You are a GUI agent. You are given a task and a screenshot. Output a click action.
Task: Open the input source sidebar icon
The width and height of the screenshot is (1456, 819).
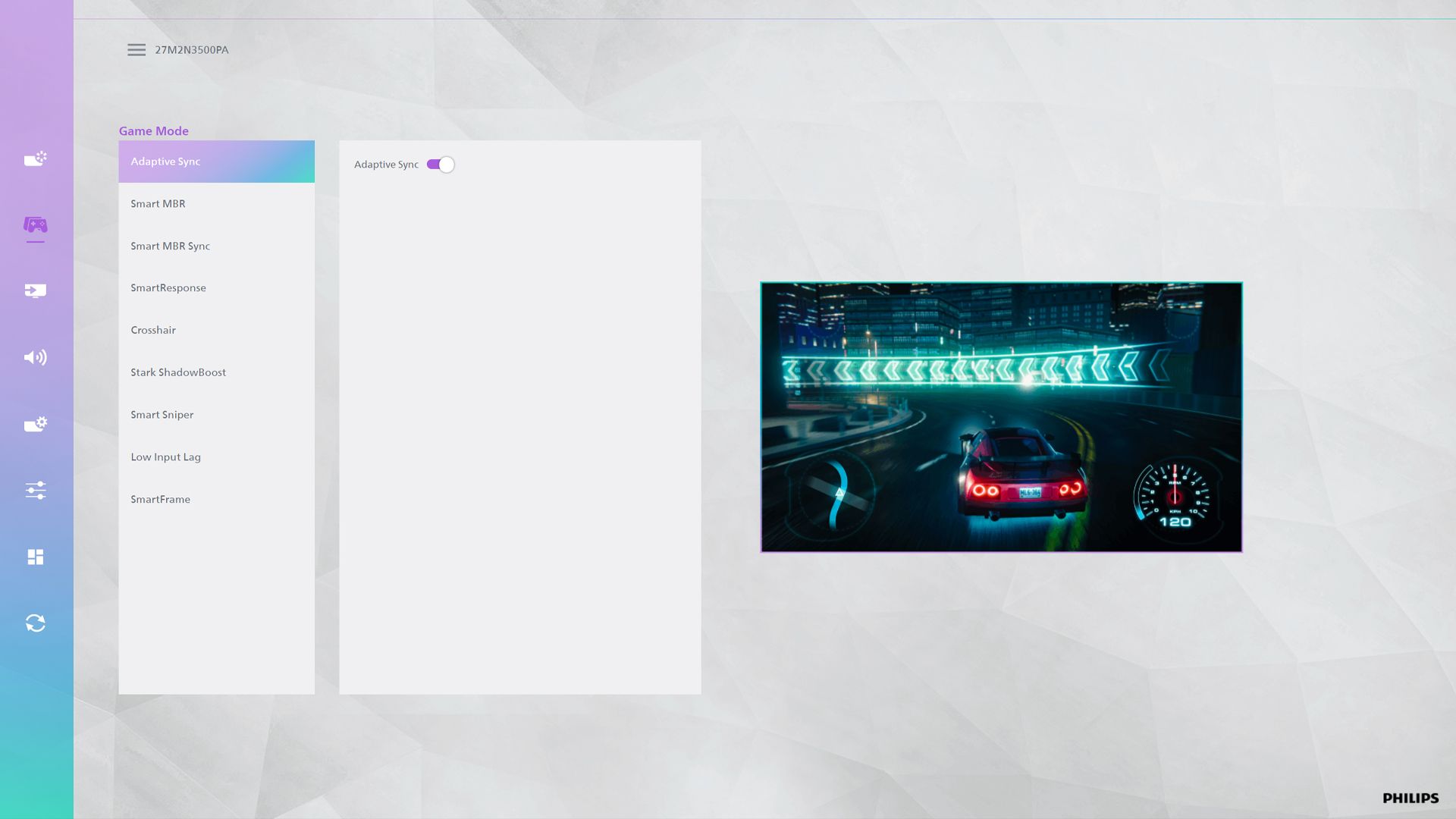coord(36,290)
